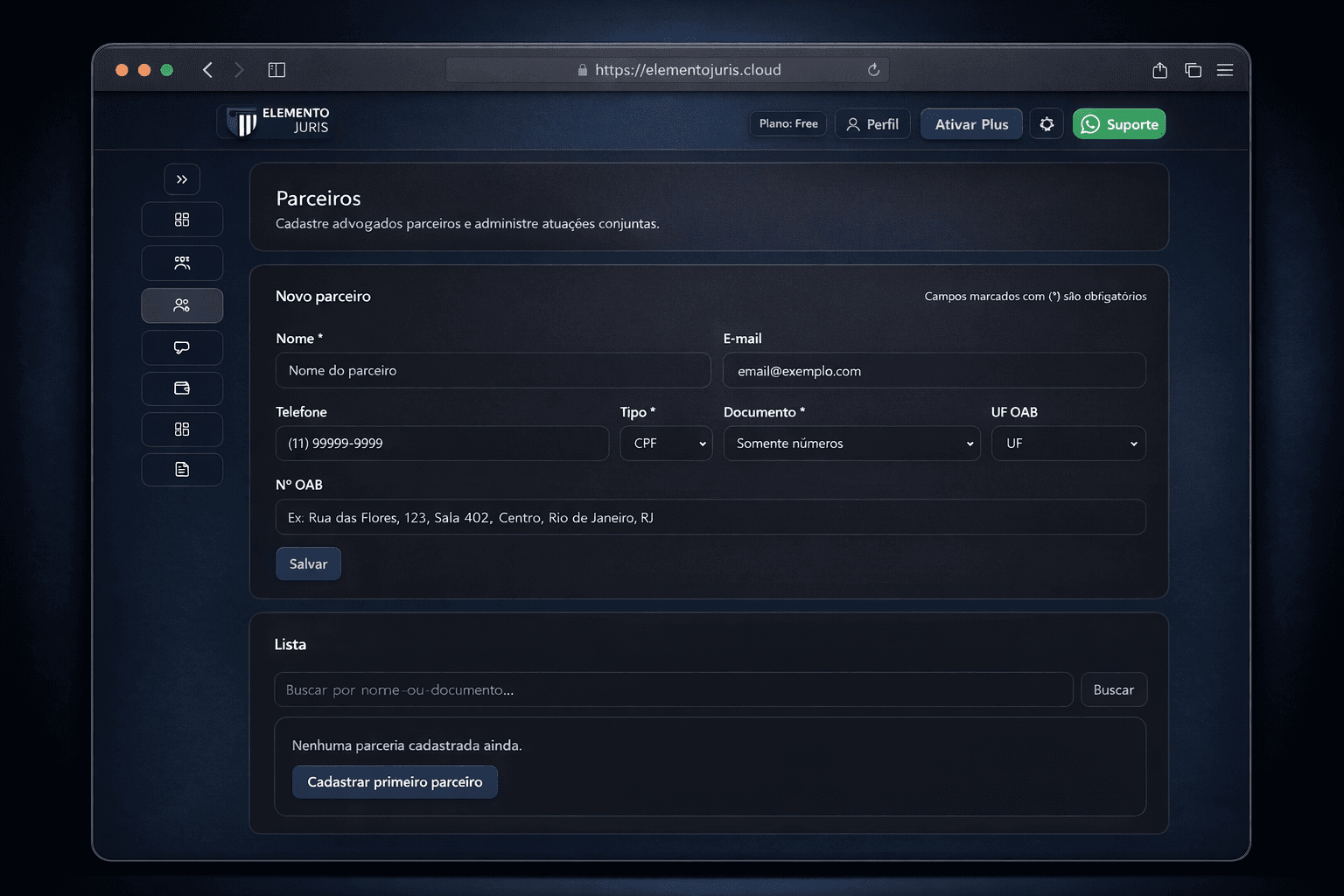The image size is (1344, 896).
Task: Open the chat bubble icon in the sidebar
Action: [x=182, y=347]
